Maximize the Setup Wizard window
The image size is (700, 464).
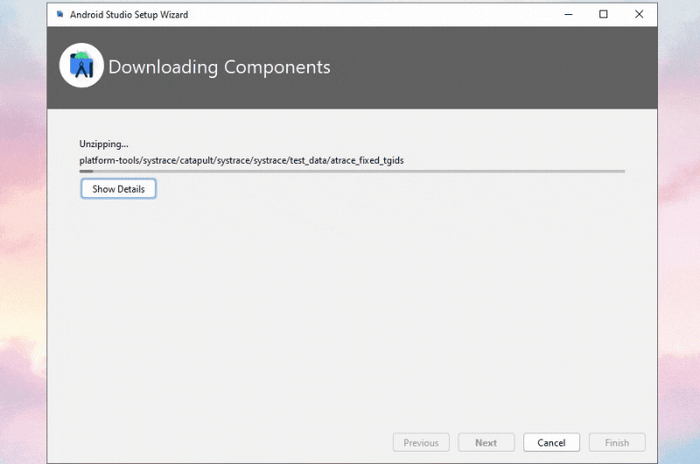click(x=603, y=14)
